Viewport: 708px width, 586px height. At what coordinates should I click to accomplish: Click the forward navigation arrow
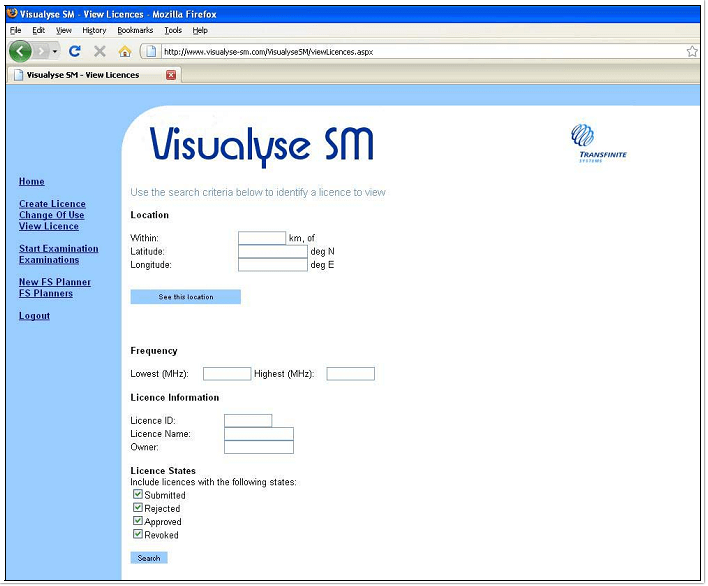pyautogui.click(x=42, y=51)
